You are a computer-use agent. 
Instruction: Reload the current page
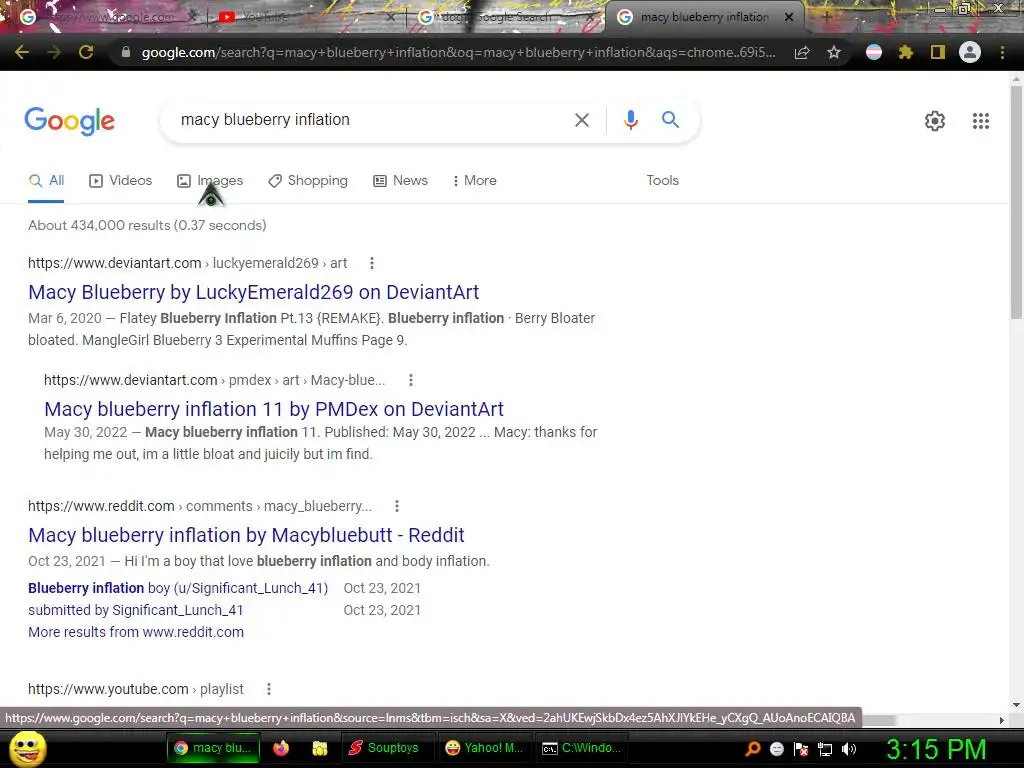[86, 52]
